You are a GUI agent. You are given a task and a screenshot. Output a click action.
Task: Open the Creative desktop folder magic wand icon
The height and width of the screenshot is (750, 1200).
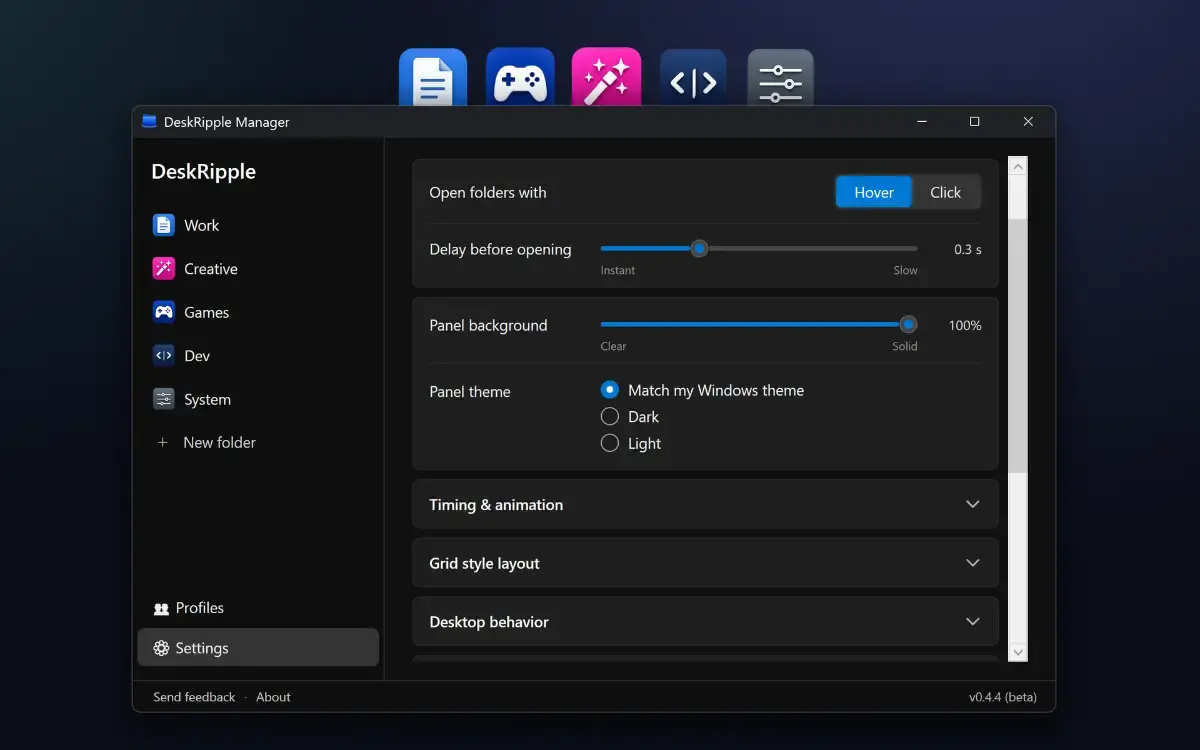pyautogui.click(x=606, y=78)
